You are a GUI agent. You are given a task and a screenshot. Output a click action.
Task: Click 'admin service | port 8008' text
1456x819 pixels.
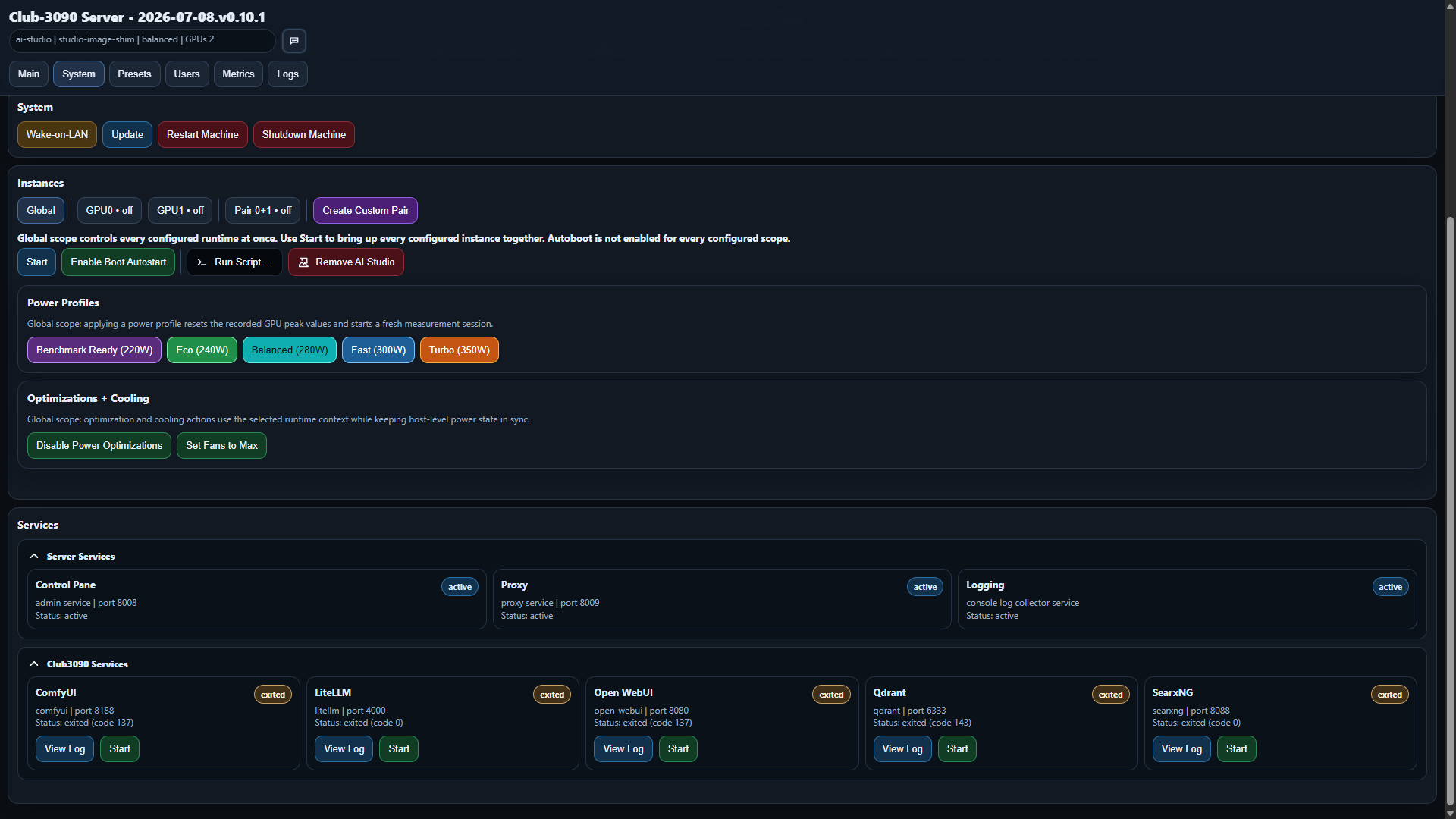[86, 604]
